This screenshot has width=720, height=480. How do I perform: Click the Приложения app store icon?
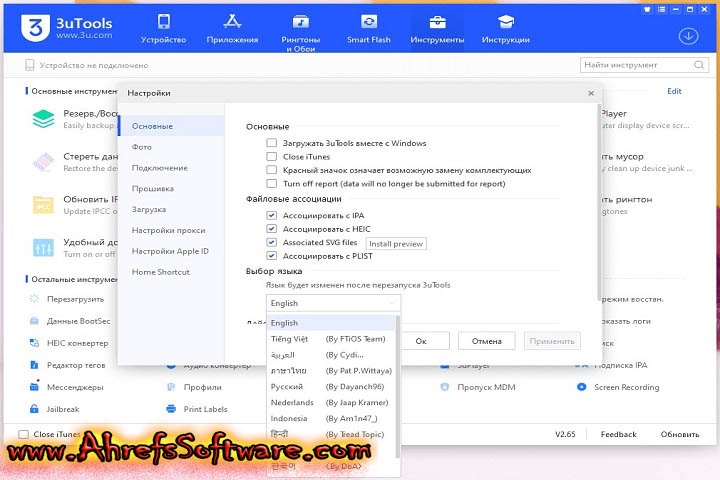pos(233,22)
